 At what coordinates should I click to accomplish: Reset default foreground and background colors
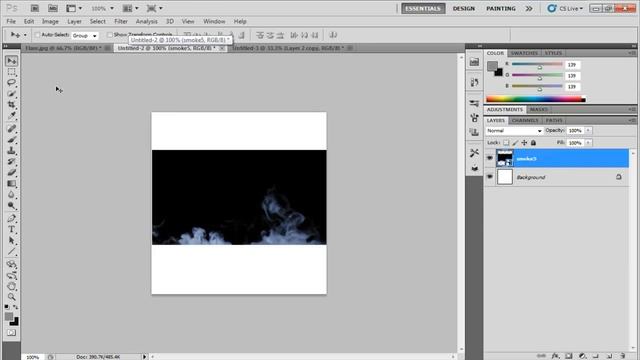tap(7, 307)
